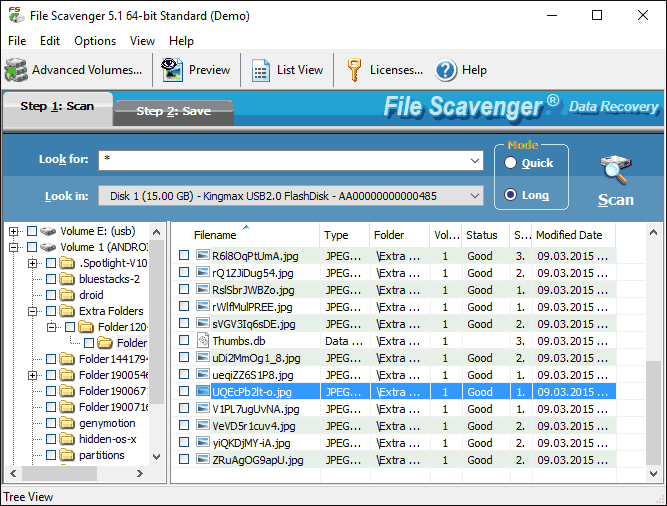Click the Volume E: (usb) drive icon

point(47,231)
